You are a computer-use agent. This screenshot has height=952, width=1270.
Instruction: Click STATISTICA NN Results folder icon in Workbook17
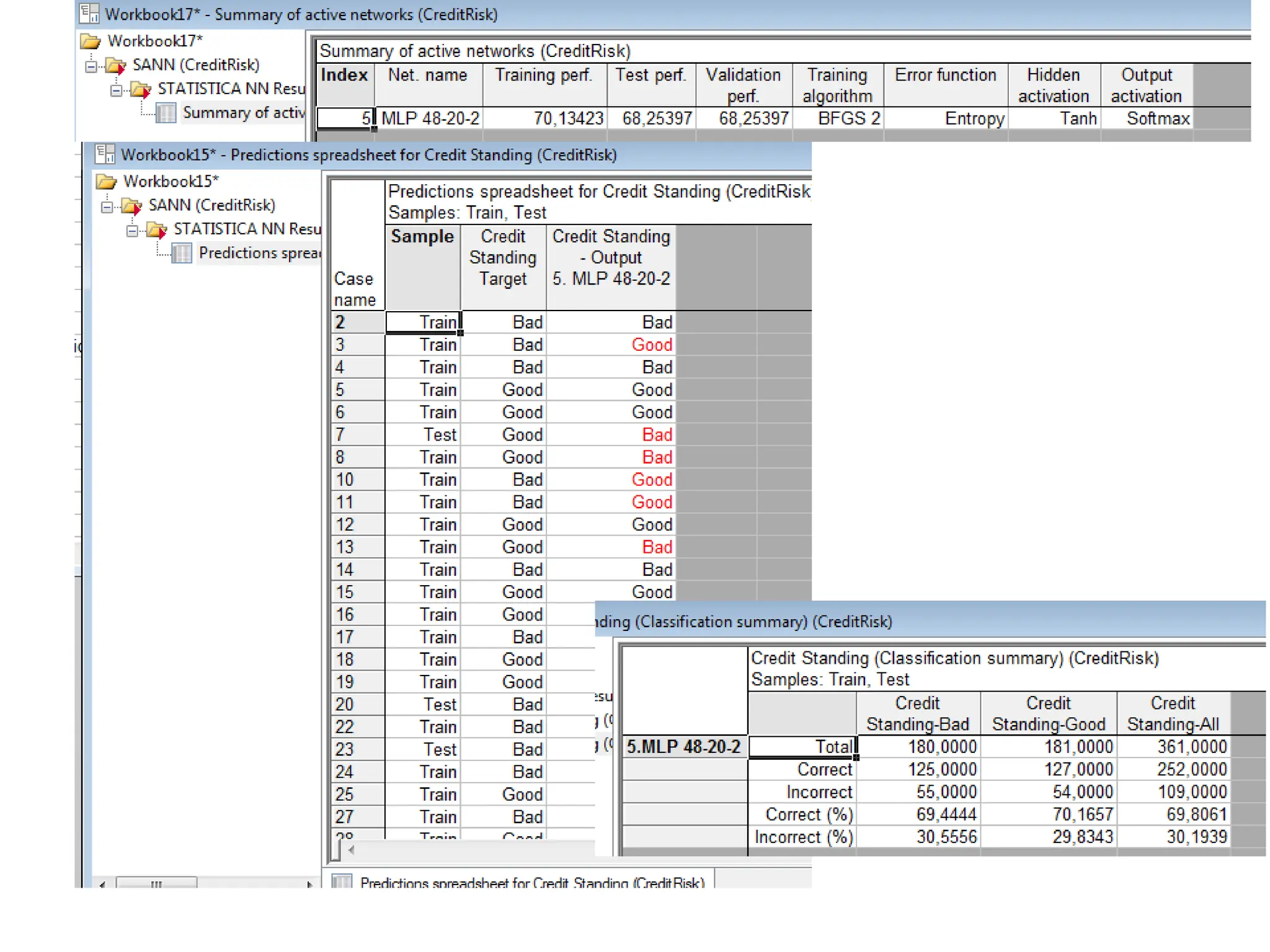tap(141, 89)
